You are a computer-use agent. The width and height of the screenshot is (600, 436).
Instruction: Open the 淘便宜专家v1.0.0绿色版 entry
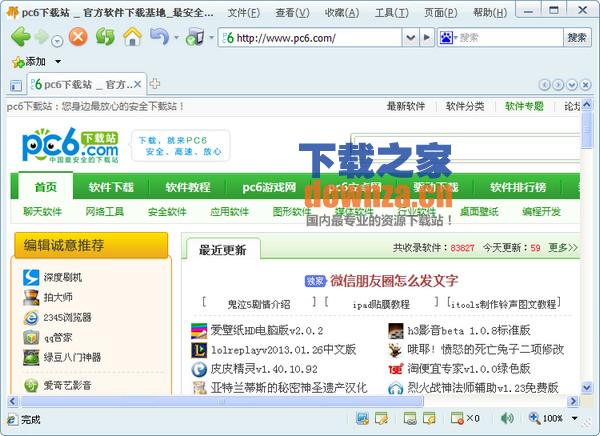pos(469,369)
